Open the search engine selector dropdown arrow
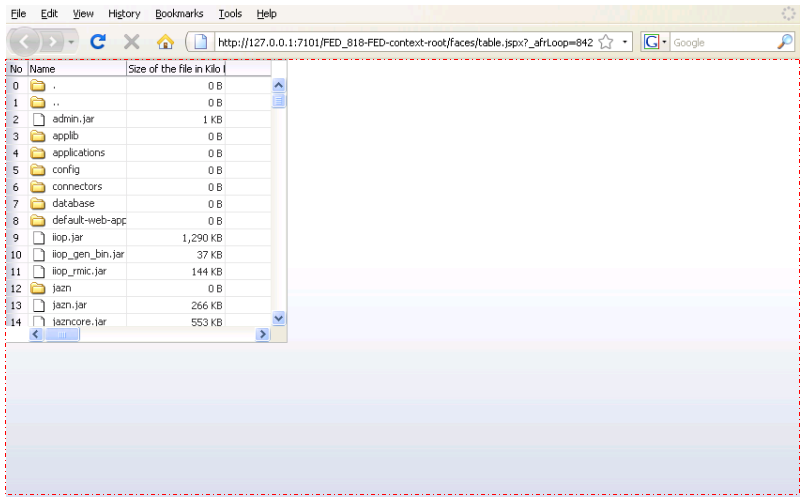Screen dimensions: 805x498 click(x=664, y=42)
